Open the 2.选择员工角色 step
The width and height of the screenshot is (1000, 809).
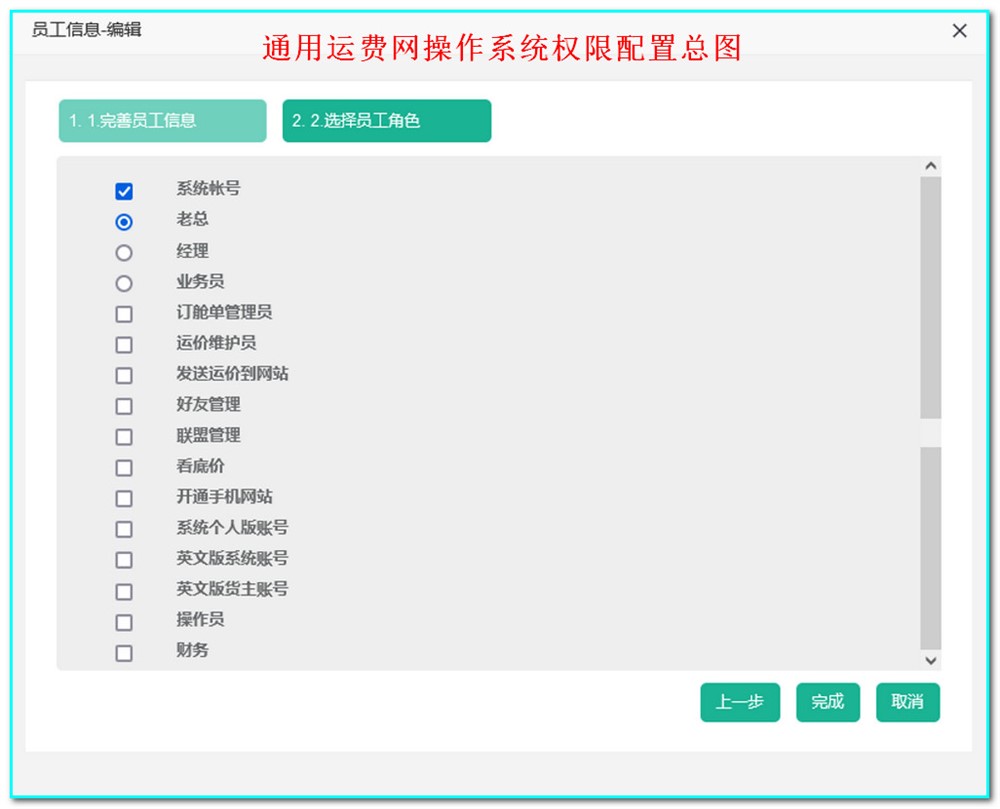[387, 120]
